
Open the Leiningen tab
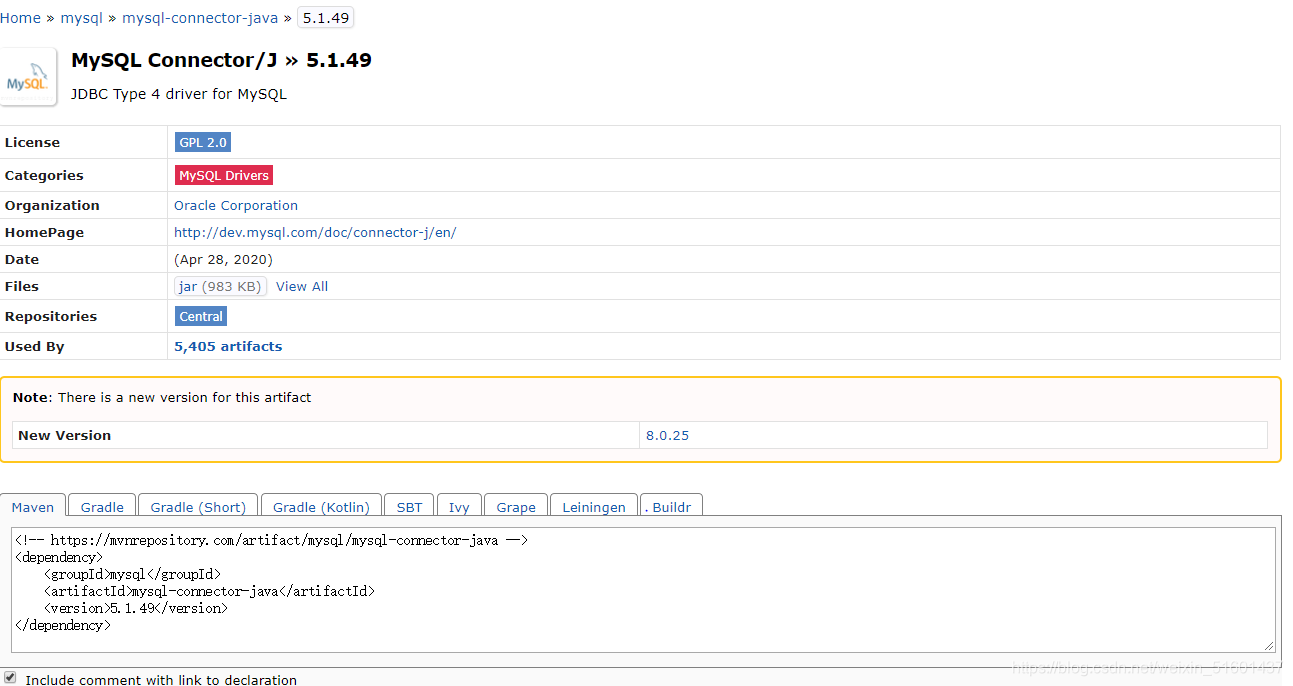594,506
